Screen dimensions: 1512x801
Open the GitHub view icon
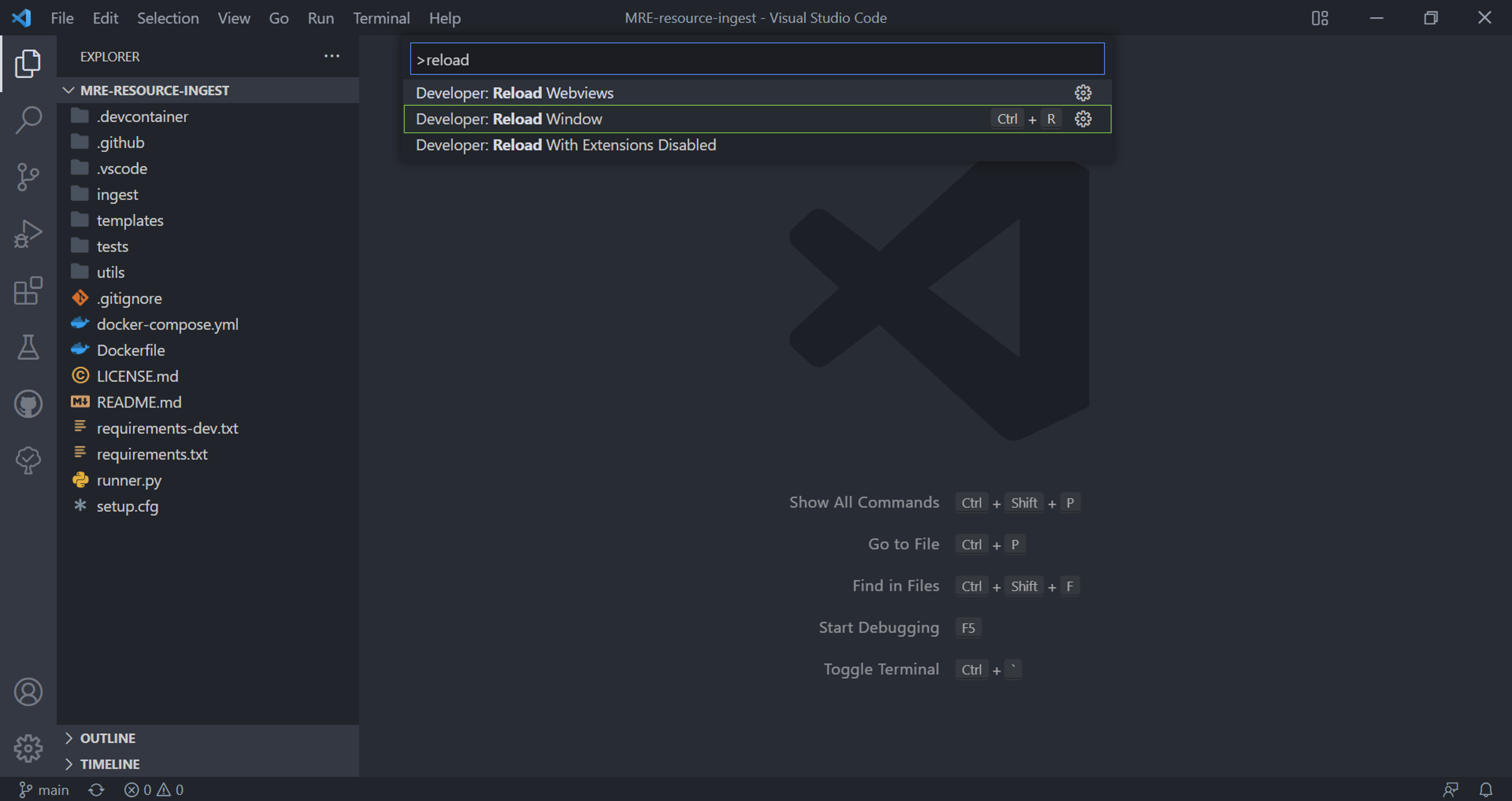point(27,404)
